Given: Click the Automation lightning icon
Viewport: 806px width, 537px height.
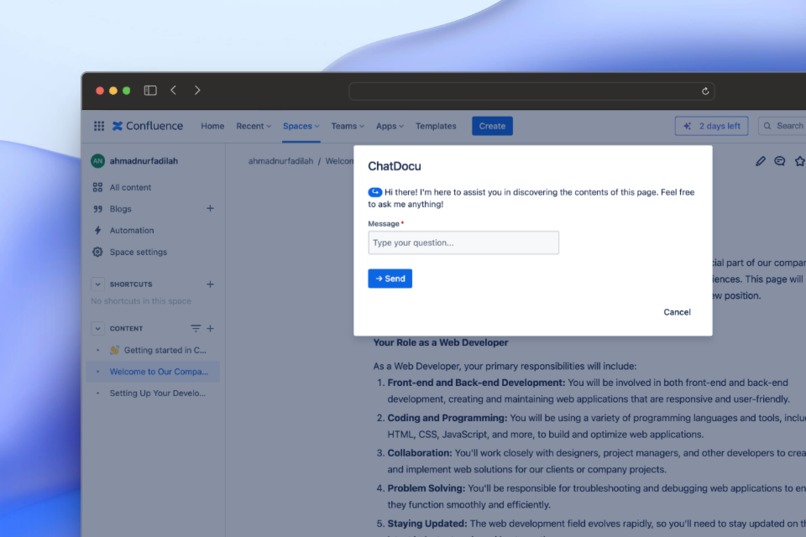Looking at the screenshot, I should pyautogui.click(x=98, y=230).
